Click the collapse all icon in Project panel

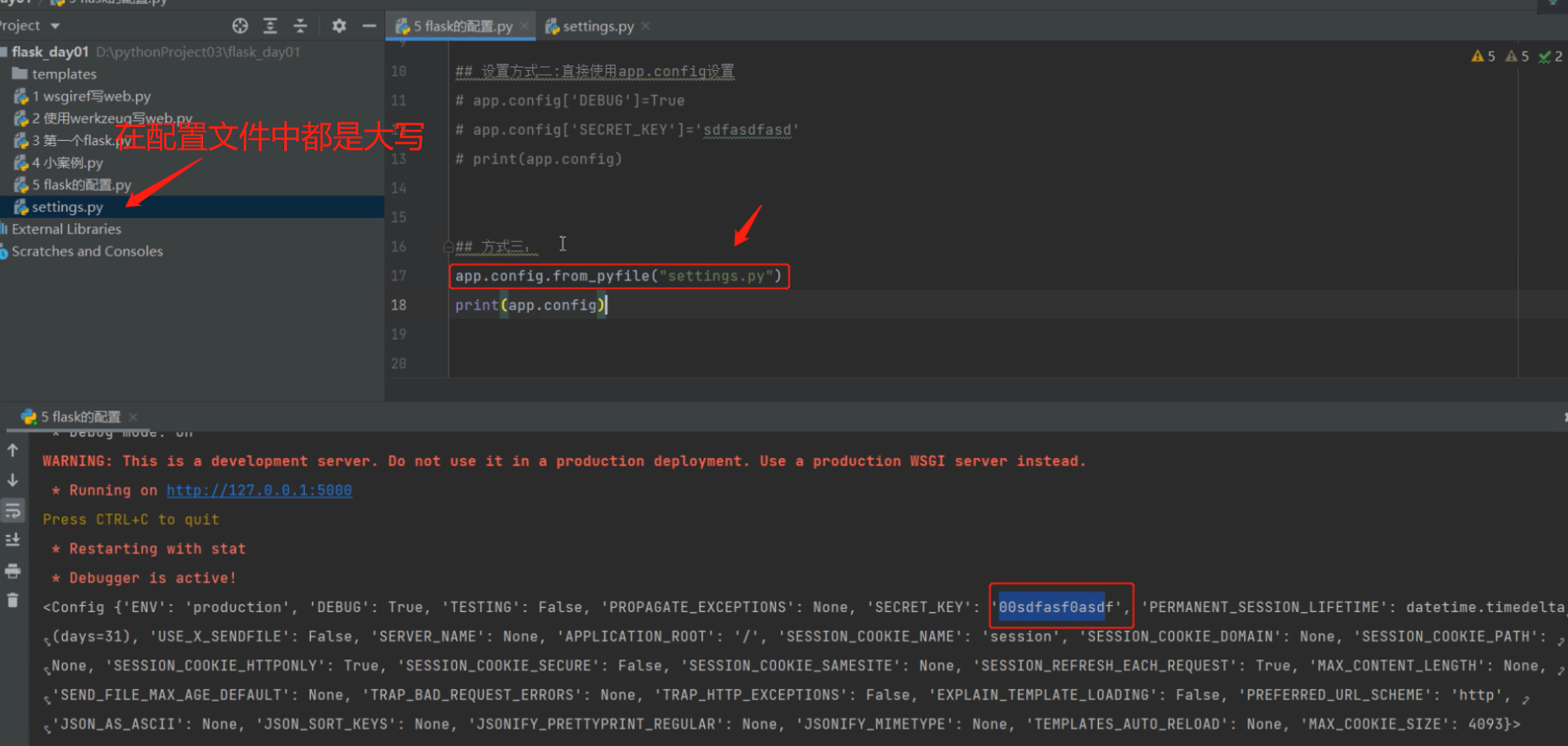(300, 26)
